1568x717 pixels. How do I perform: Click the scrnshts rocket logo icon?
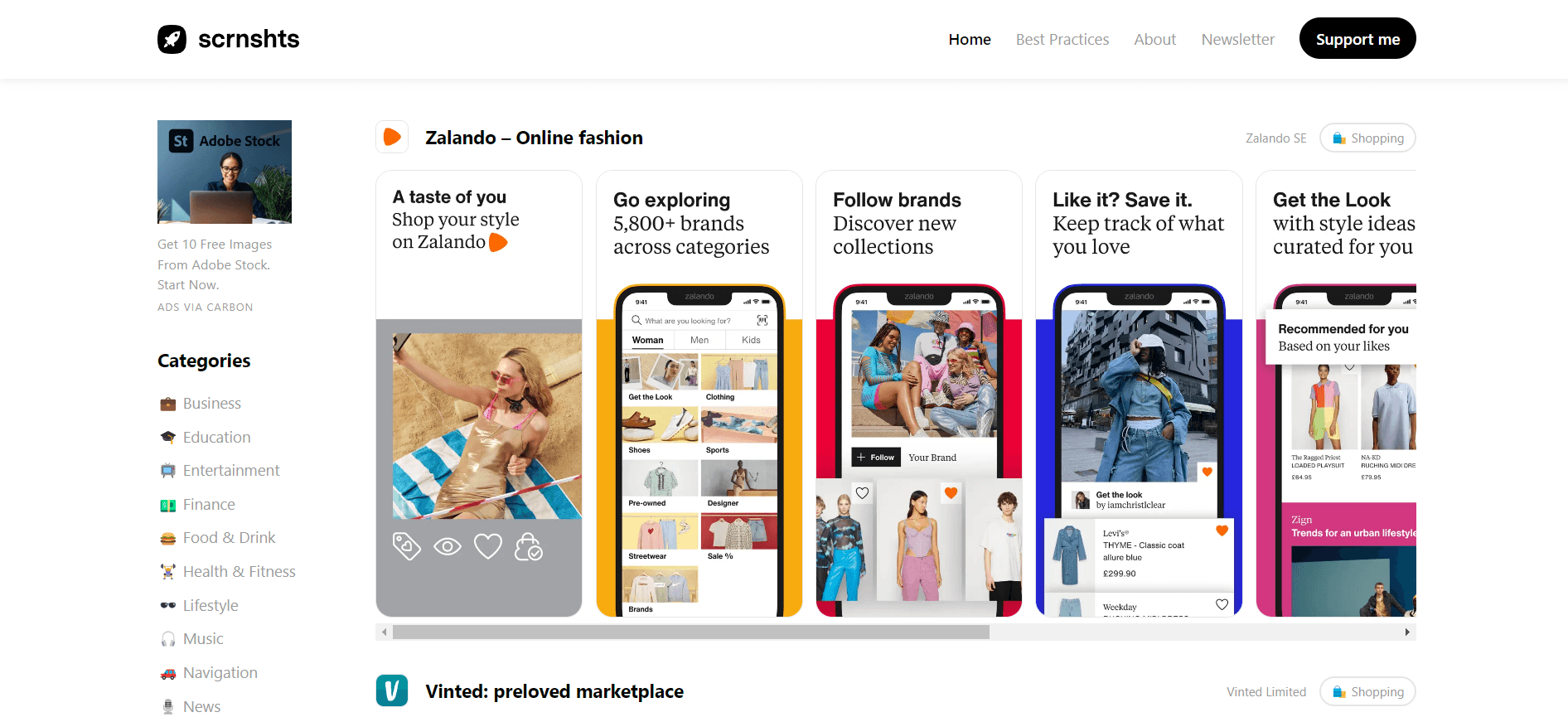[172, 39]
